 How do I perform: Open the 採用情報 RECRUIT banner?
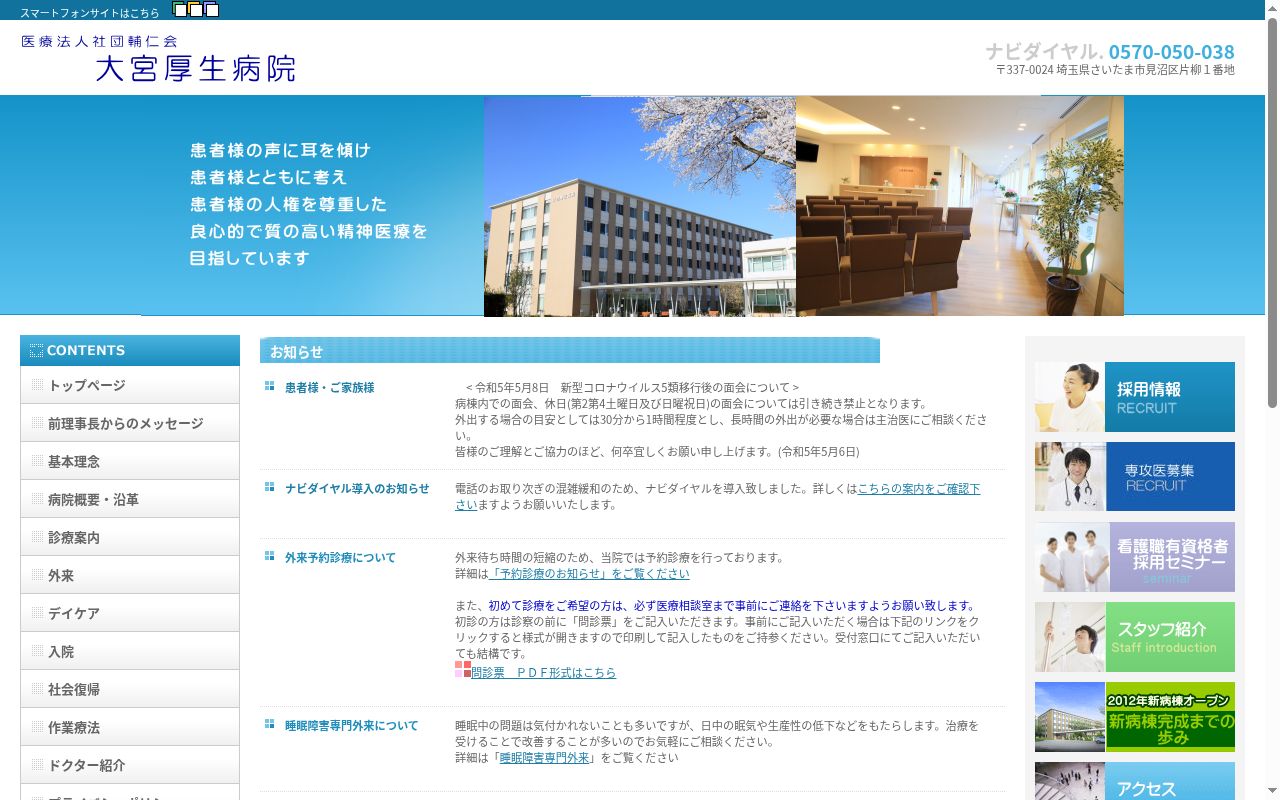point(1135,397)
